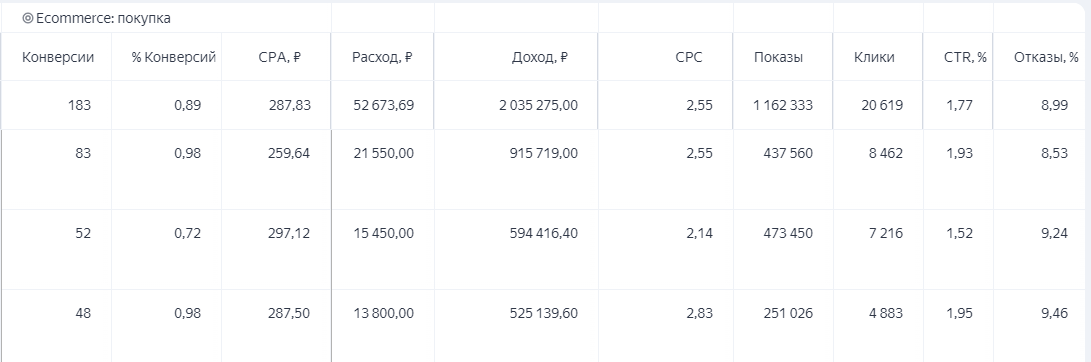Click total impressions value 1 162 333
Image resolution: width=1091 pixels, height=362 pixels.
(x=782, y=106)
